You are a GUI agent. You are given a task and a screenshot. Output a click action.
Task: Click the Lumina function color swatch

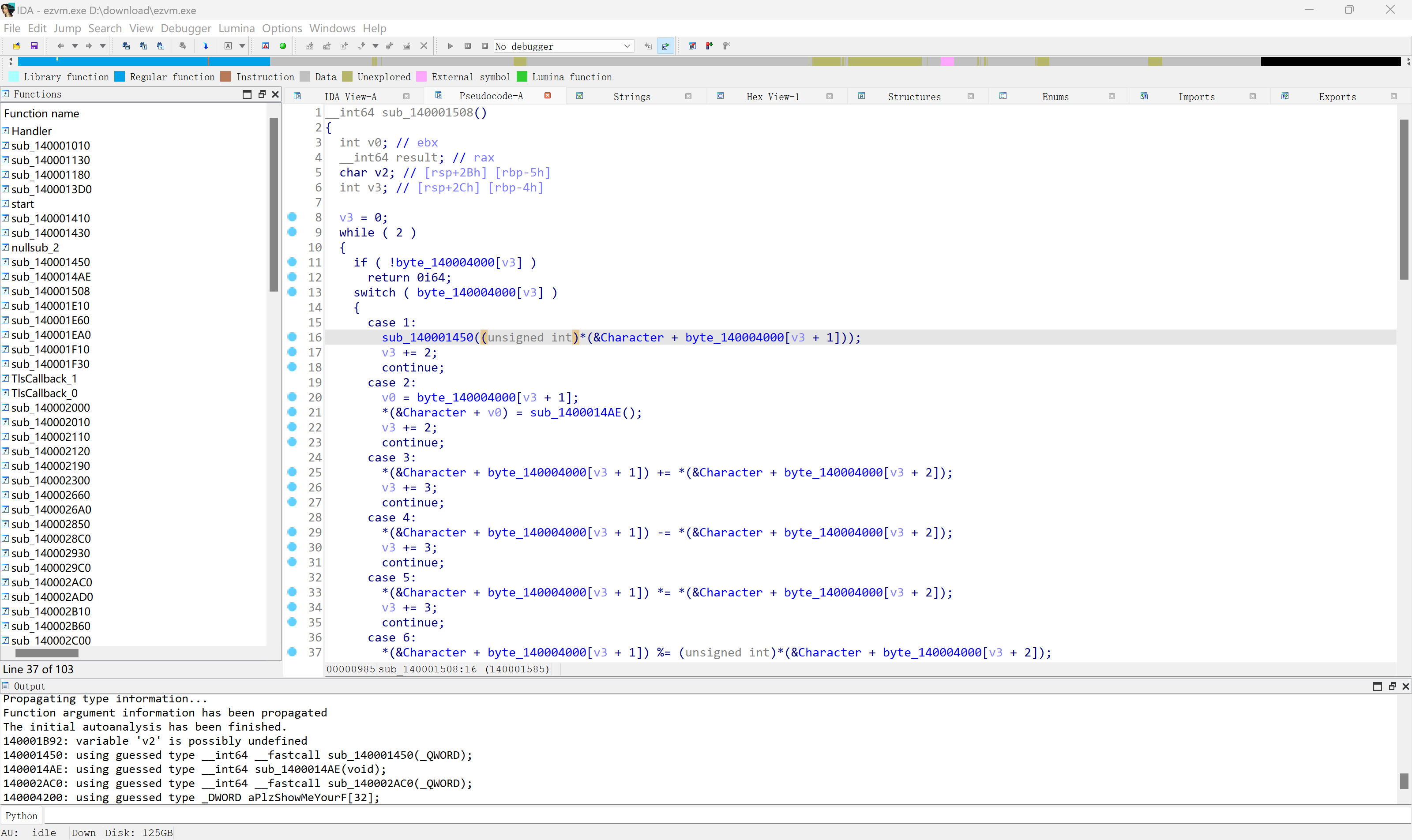[522, 76]
